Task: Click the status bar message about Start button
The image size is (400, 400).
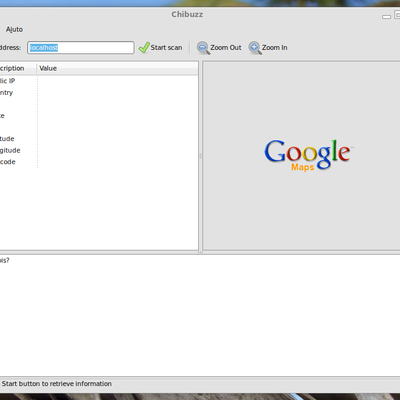Action: pos(56,384)
